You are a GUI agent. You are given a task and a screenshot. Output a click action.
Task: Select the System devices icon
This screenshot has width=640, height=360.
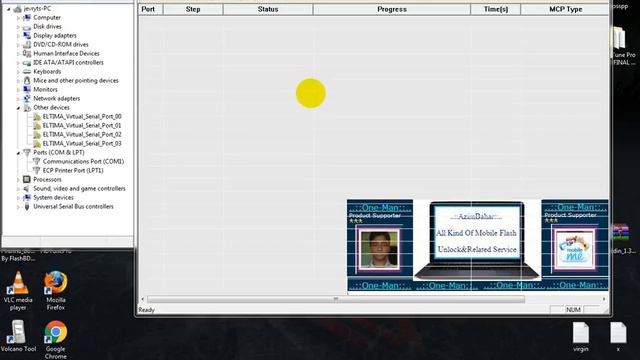(x=27, y=197)
